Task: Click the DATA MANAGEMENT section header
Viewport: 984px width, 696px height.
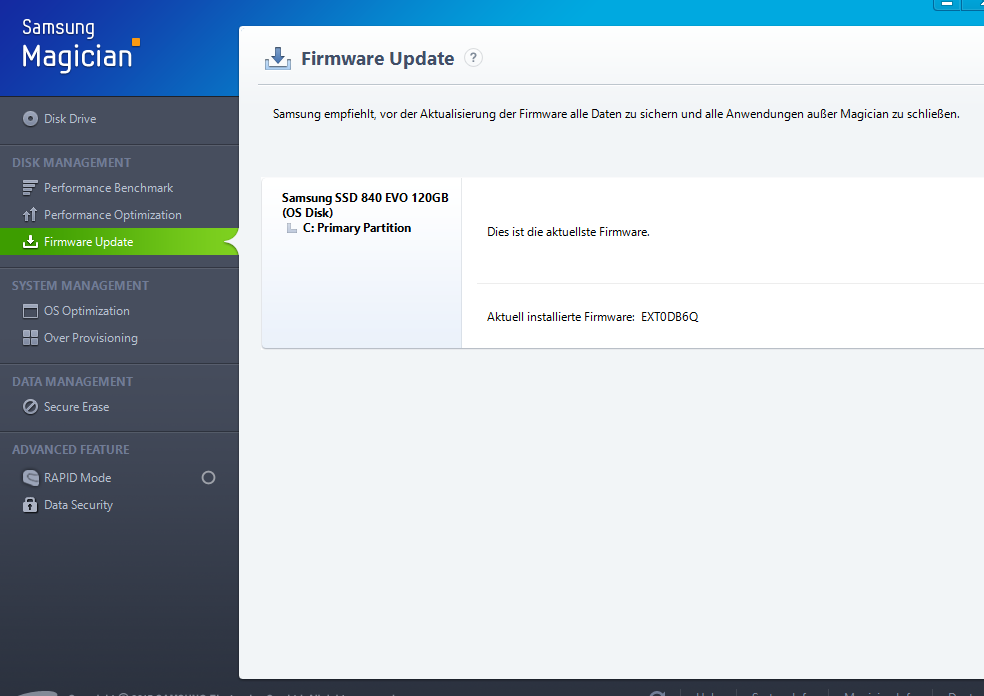Action: point(72,382)
